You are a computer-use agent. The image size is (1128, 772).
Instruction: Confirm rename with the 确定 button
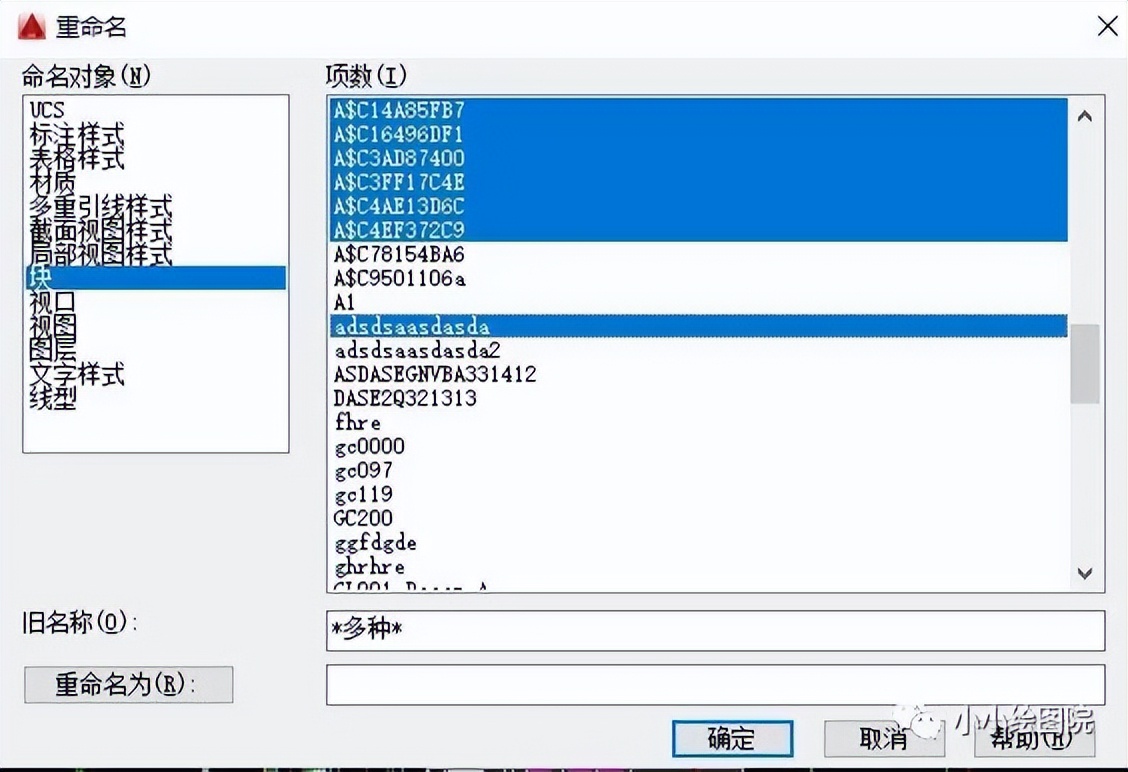click(732, 739)
